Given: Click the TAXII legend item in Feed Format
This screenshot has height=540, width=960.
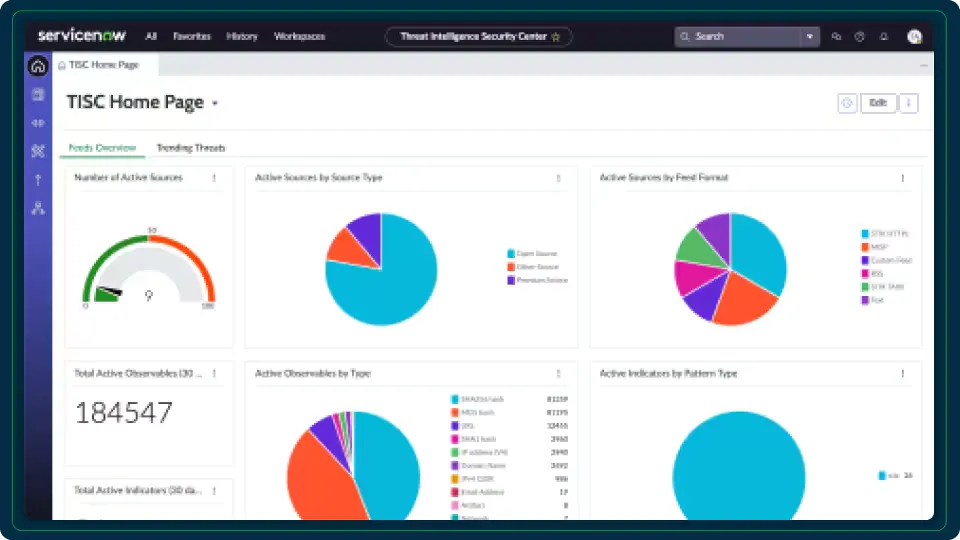Looking at the screenshot, I should coord(883,287).
